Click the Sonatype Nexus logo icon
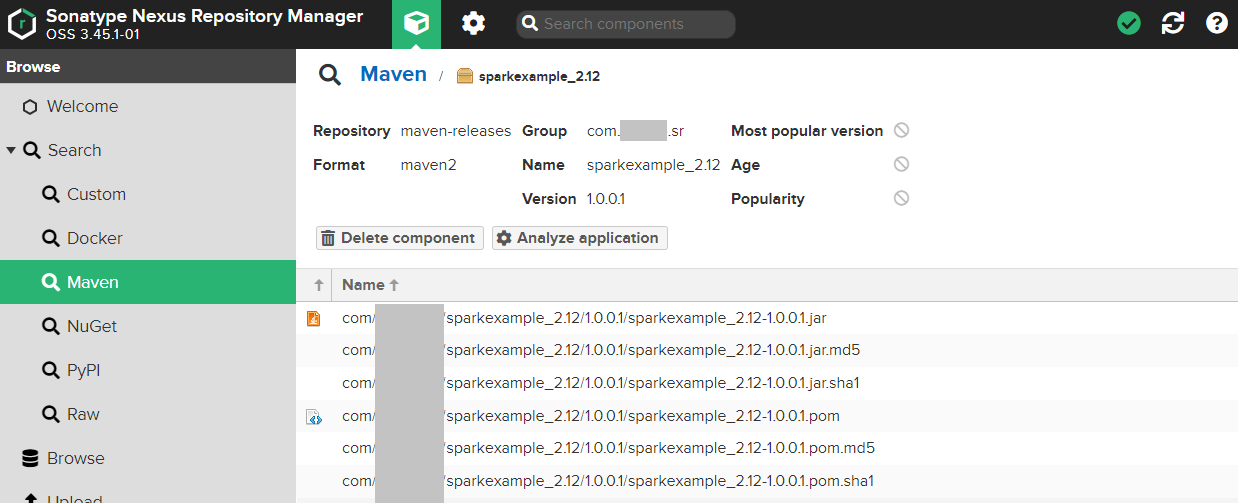Viewport: 1238px width, 503px height. [22, 24]
